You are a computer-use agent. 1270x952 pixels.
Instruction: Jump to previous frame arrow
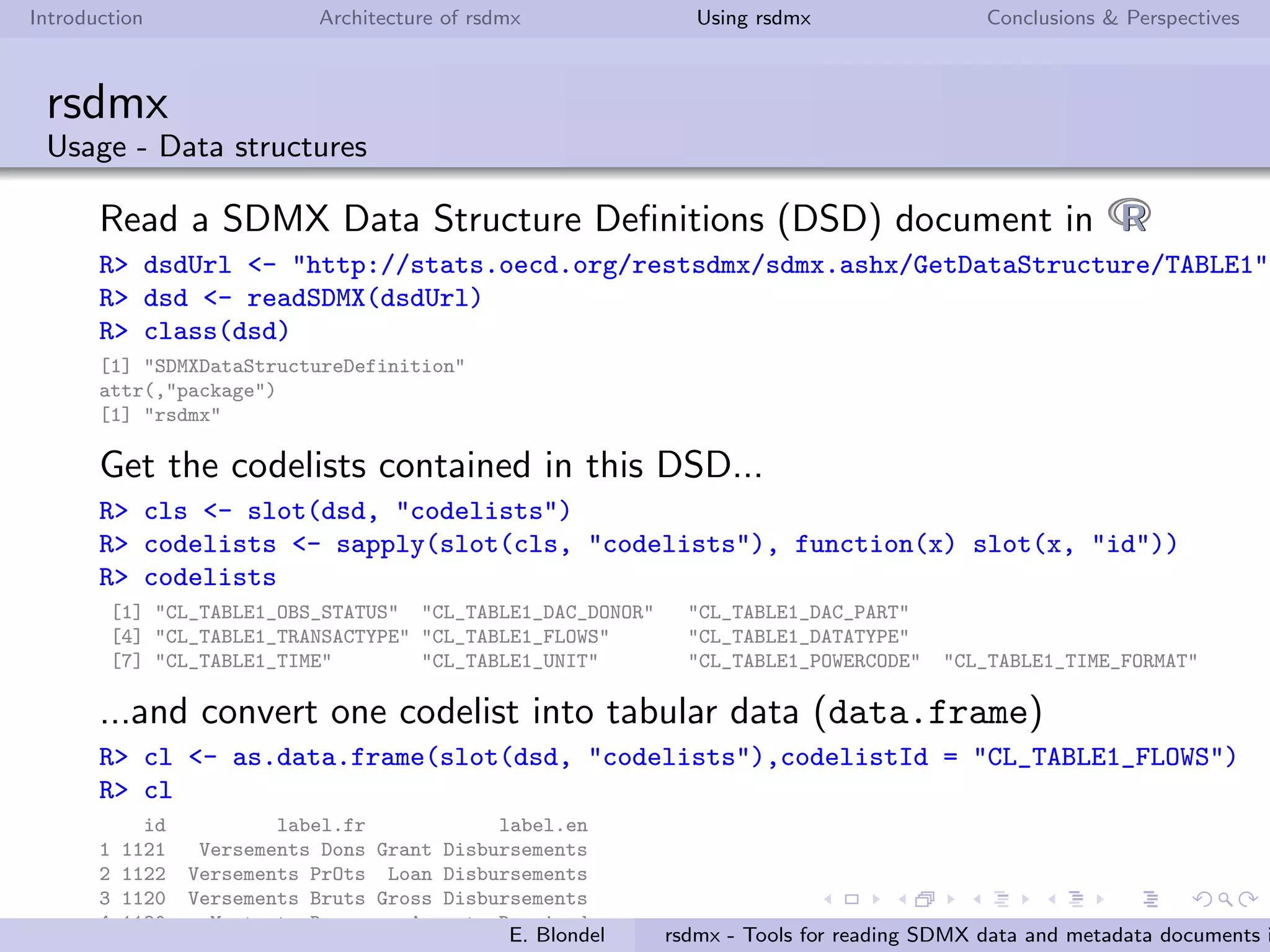pos(902,899)
